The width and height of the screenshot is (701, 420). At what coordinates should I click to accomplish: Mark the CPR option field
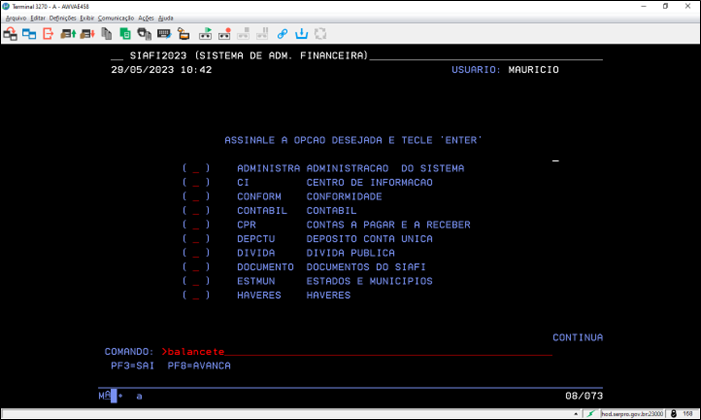(196, 225)
